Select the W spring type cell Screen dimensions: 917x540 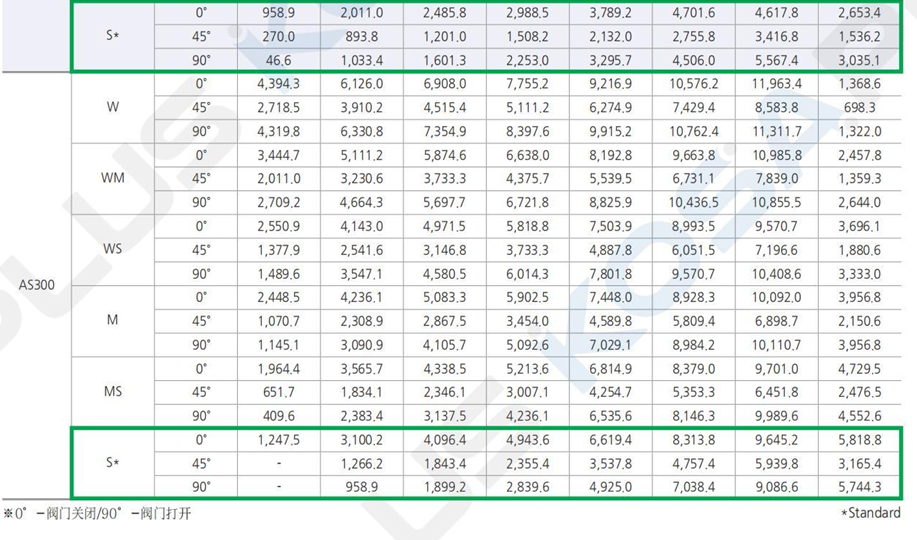tap(113, 107)
